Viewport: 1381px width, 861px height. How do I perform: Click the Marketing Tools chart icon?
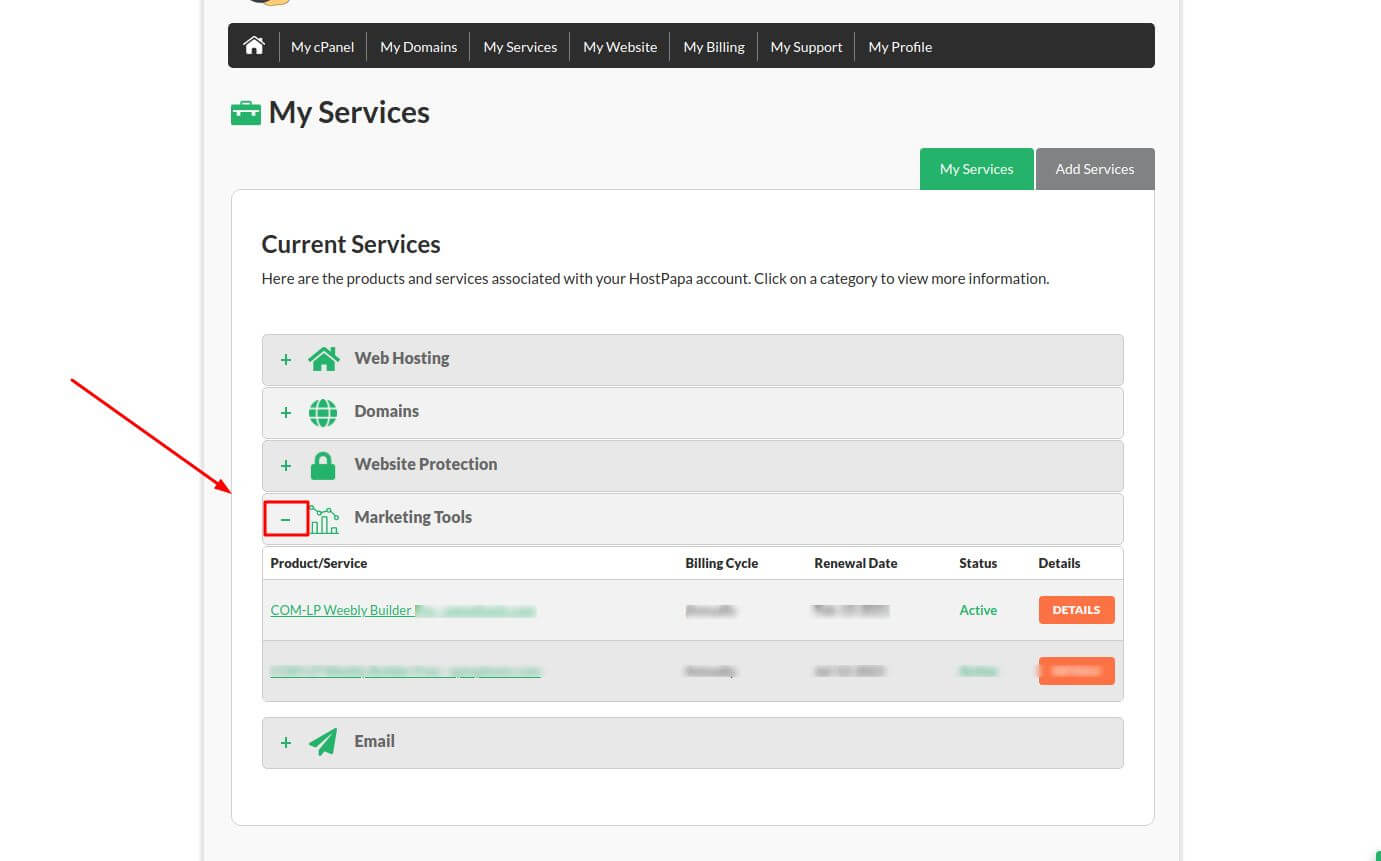(x=324, y=519)
